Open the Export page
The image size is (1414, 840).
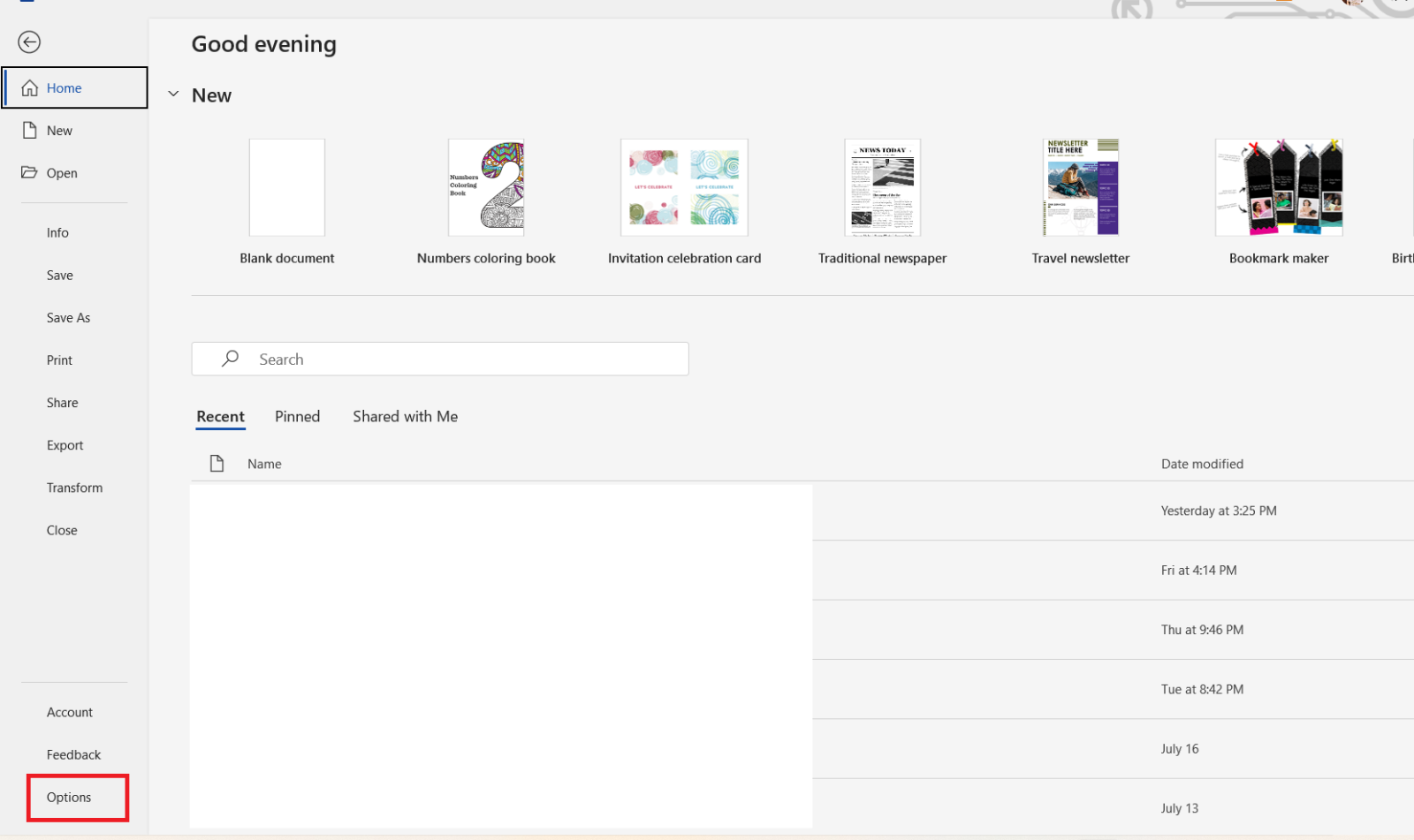65,445
